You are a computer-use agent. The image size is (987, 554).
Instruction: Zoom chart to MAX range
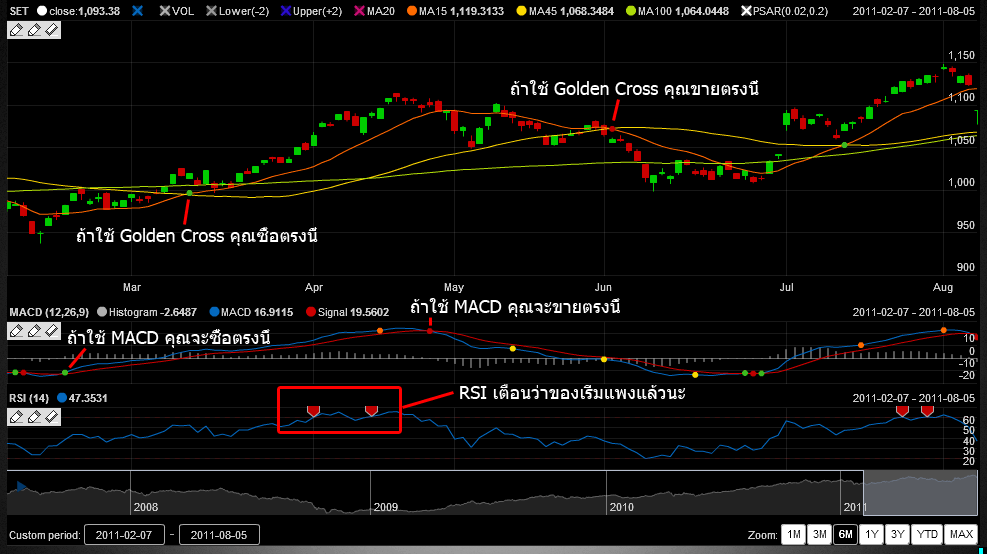961,534
